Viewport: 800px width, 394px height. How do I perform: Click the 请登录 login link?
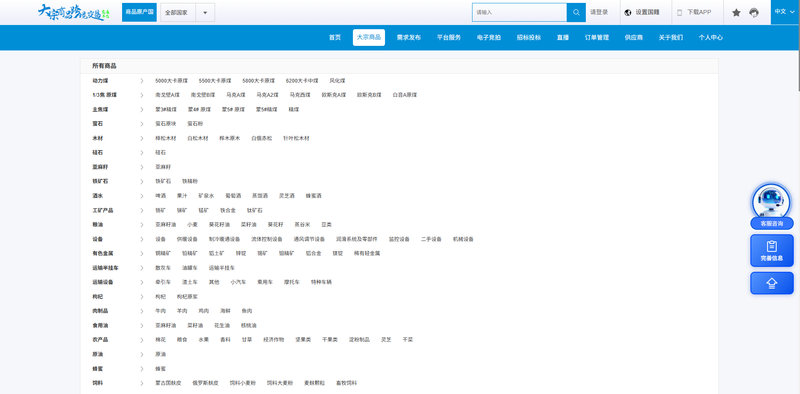point(599,12)
